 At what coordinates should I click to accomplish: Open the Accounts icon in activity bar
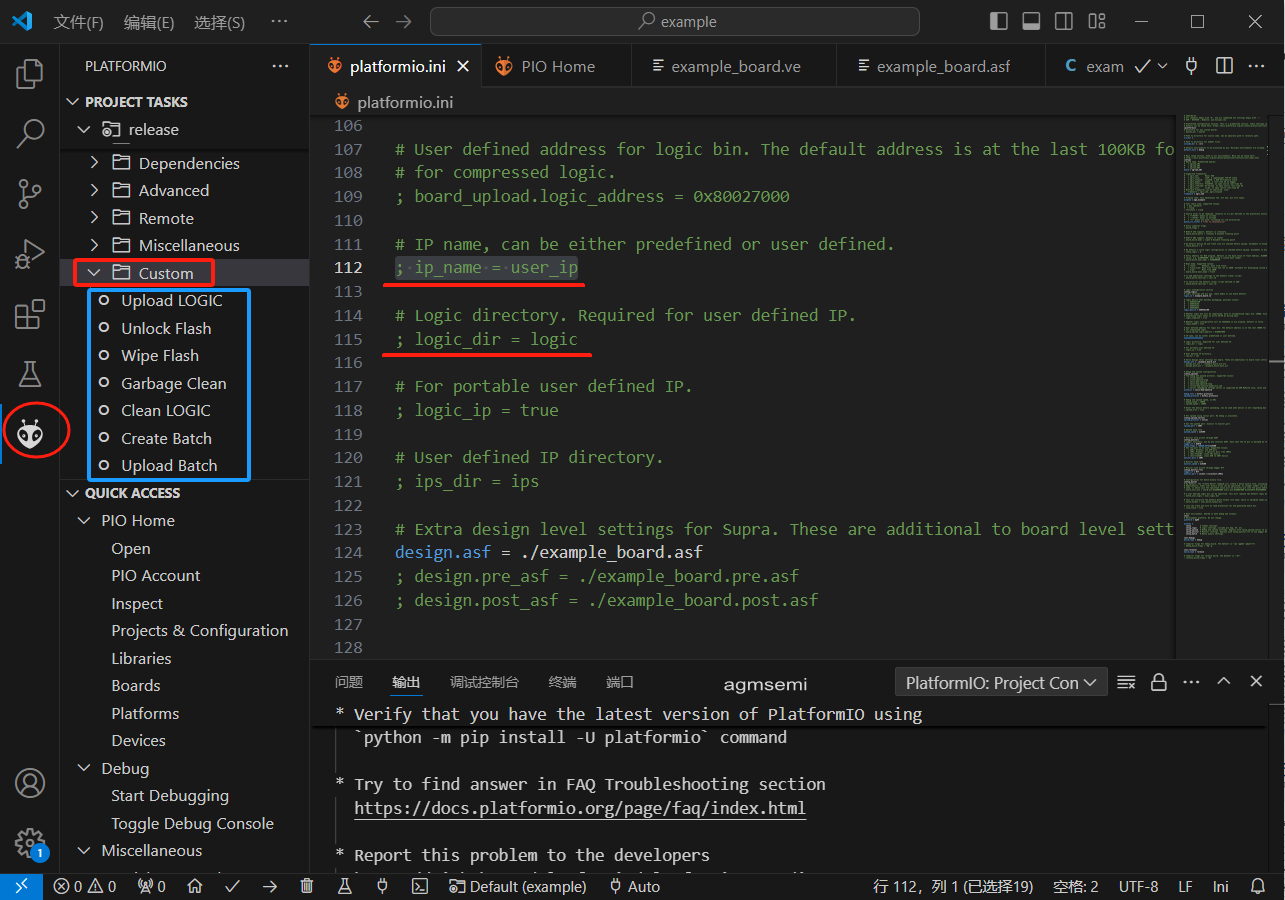30,783
